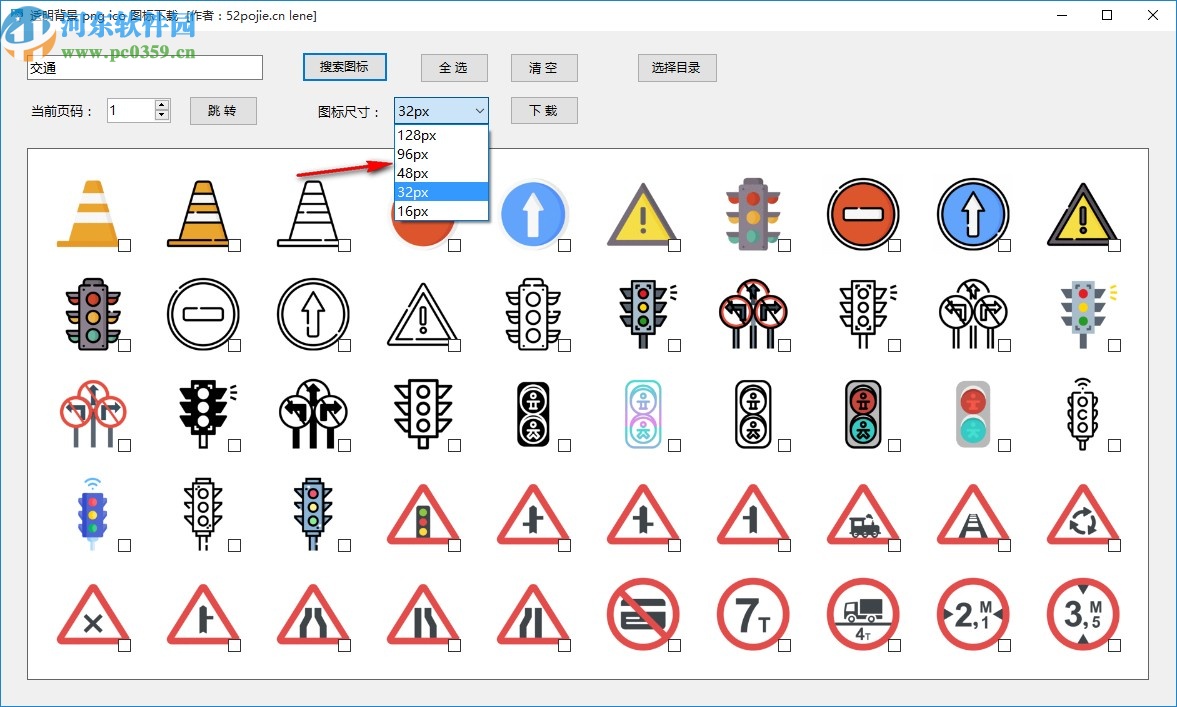This screenshot has width=1177, height=707.
Task: Select the flat blue up-arrow circle icon
Action: pyautogui.click(x=533, y=214)
